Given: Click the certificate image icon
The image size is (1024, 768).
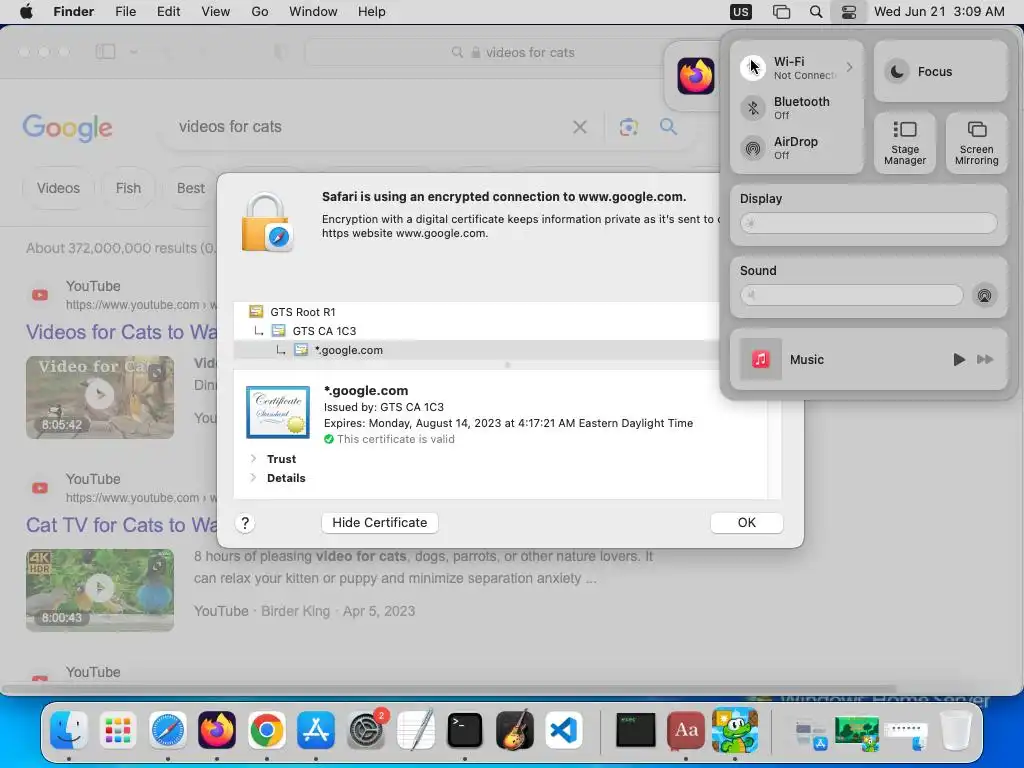Looking at the screenshot, I should pyautogui.click(x=278, y=412).
